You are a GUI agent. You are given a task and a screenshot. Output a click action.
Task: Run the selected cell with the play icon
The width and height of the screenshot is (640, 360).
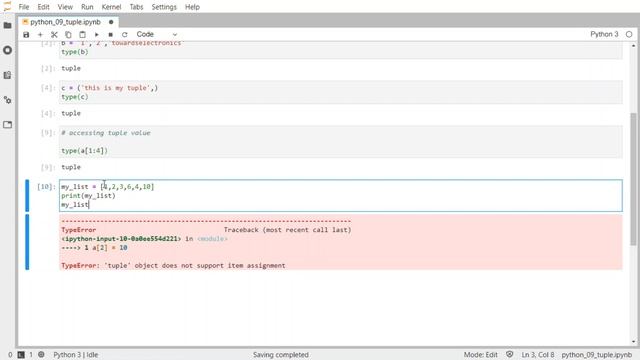point(96,35)
